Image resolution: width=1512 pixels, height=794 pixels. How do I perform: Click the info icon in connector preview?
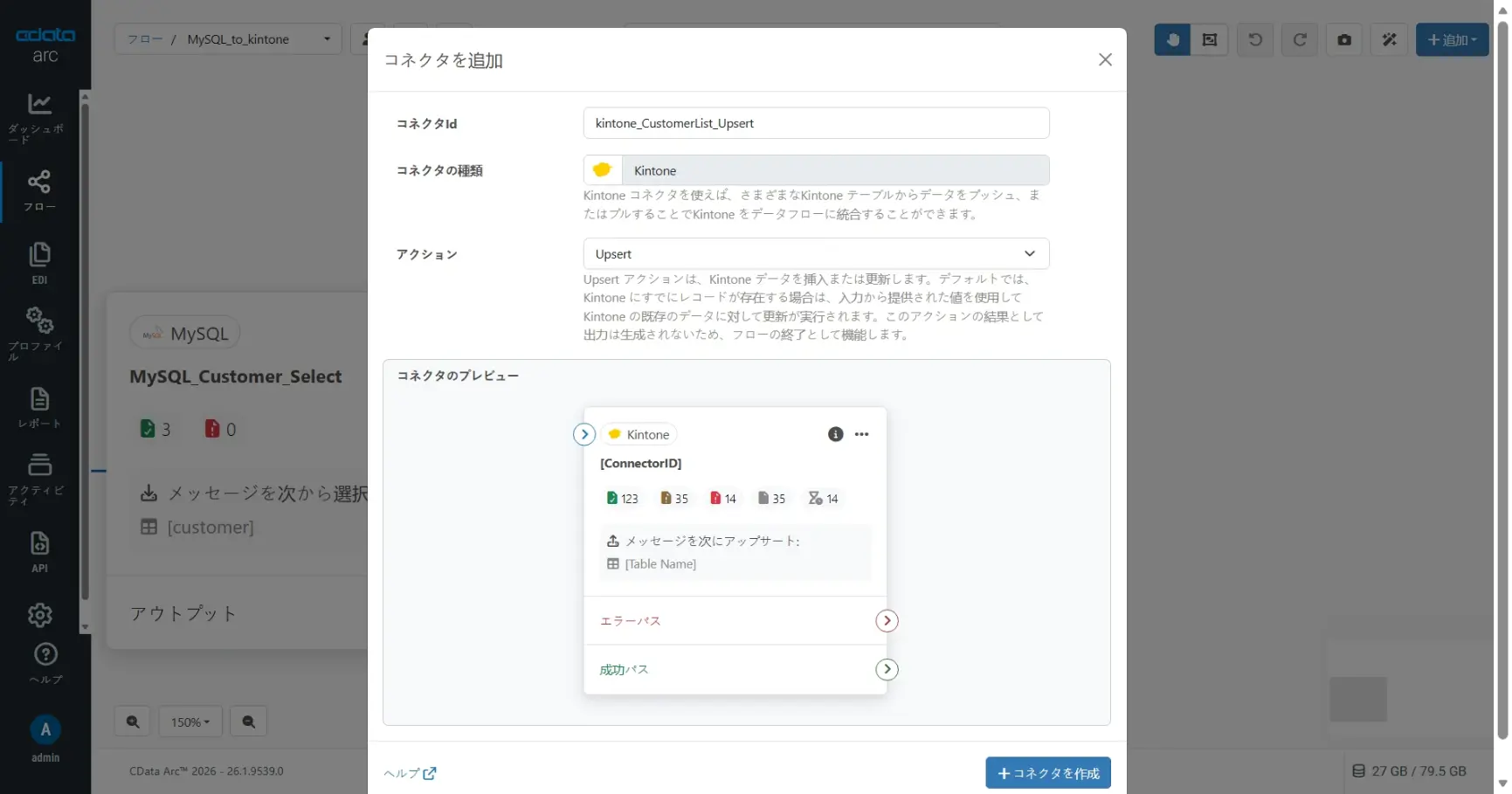point(836,434)
